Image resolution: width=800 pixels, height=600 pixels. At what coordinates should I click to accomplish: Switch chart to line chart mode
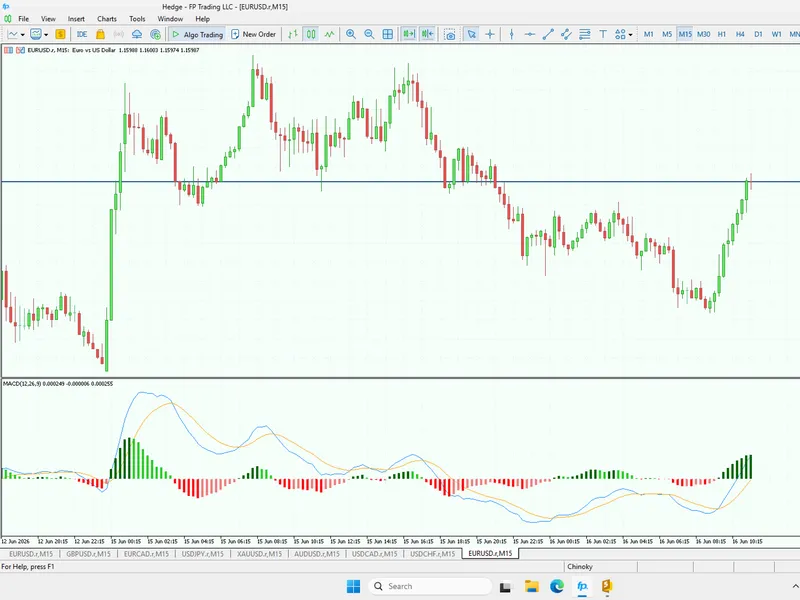pos(329,34)
